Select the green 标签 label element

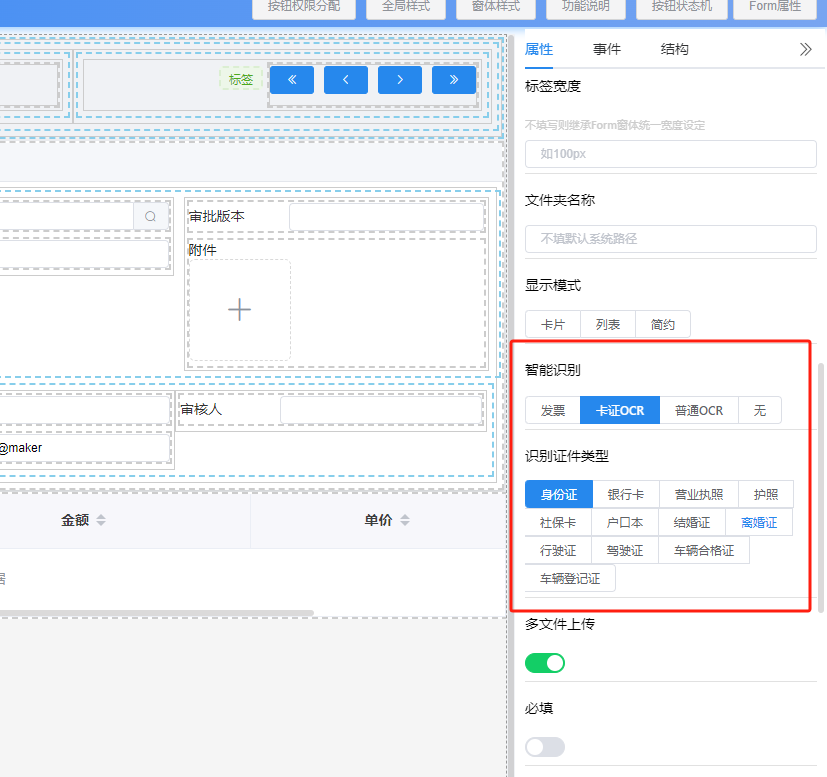(x=241, y=80)
